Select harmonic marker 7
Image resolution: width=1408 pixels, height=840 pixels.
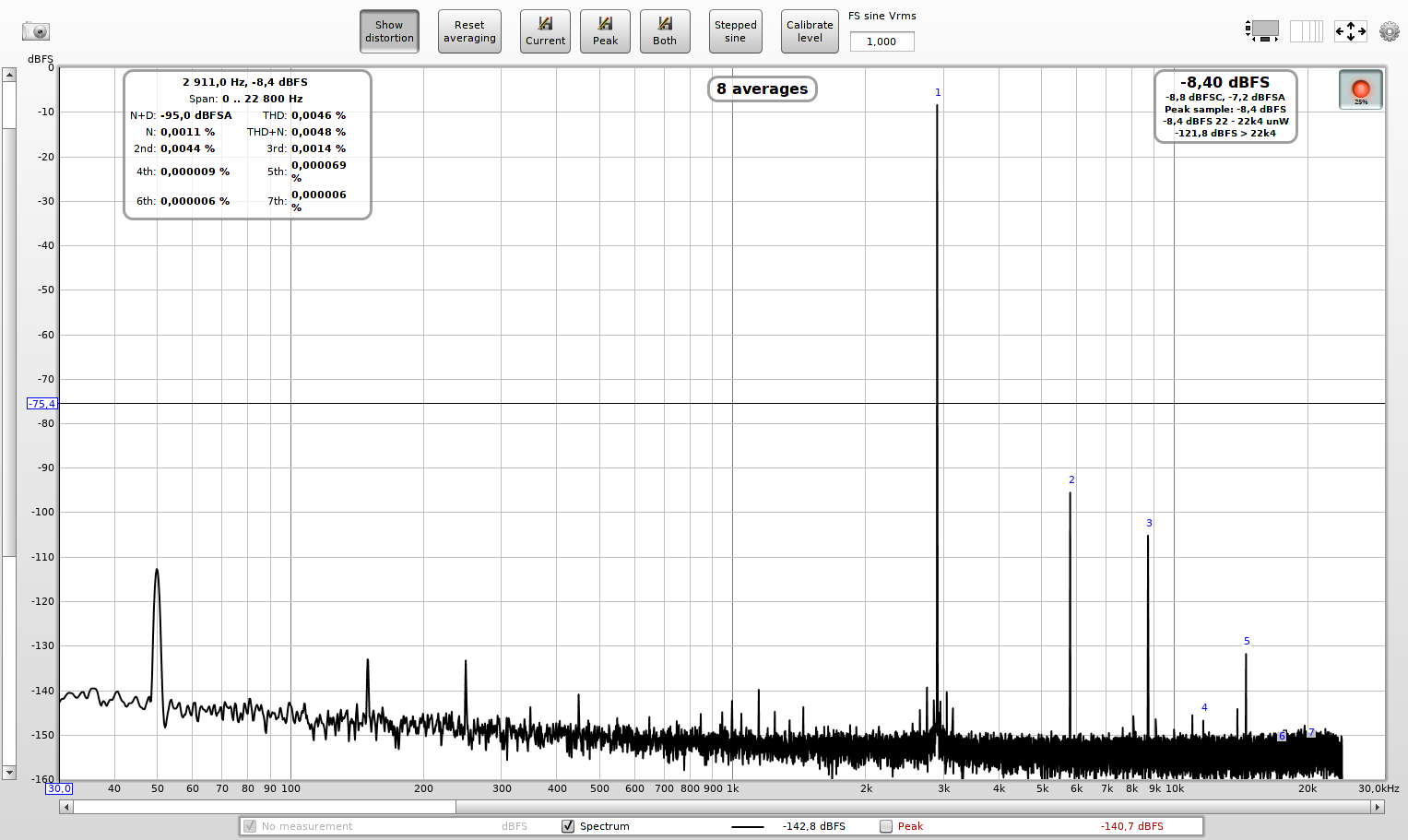[x=1311, y=732]
